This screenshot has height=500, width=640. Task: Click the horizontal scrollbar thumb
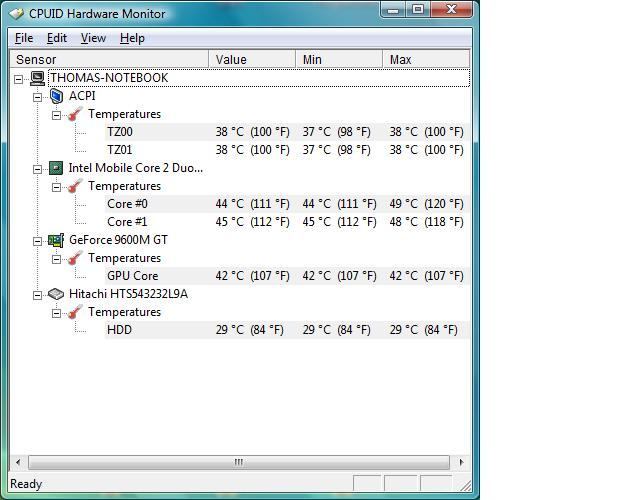pos(239,462)
